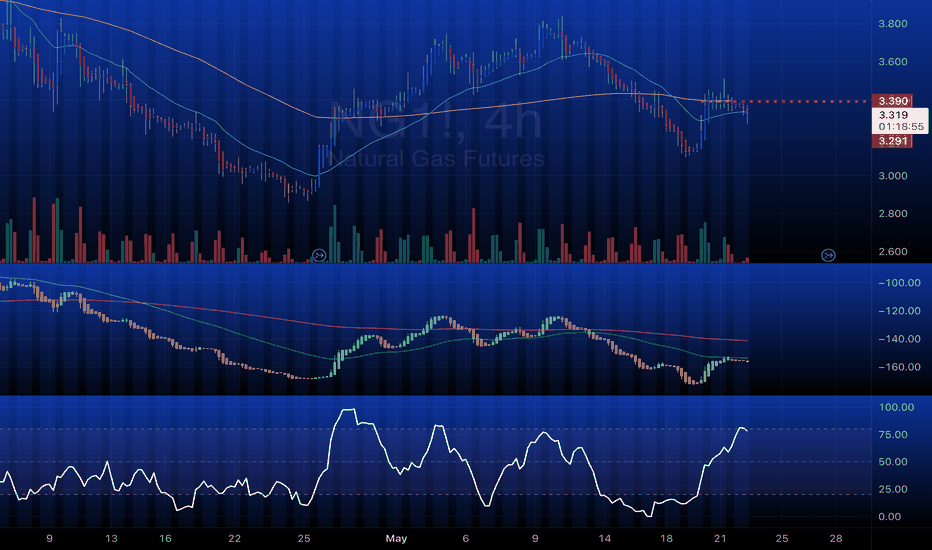This screenshot has height=550, width=932.
Task: Click the countdown timer 01:18:55
Action: coord(901,127)
